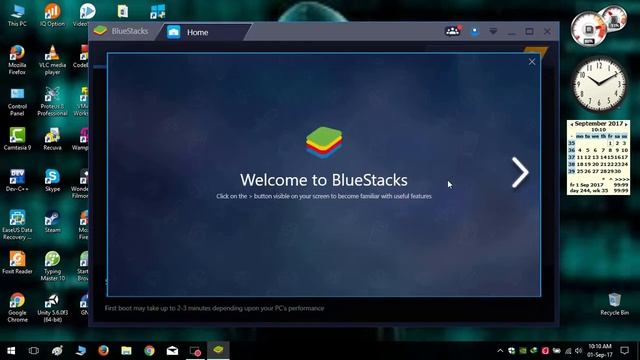The height and width of the screenshot is (360, 640).
Task: Select the IQ Option desktop icon
Action: tap(52, 15)
